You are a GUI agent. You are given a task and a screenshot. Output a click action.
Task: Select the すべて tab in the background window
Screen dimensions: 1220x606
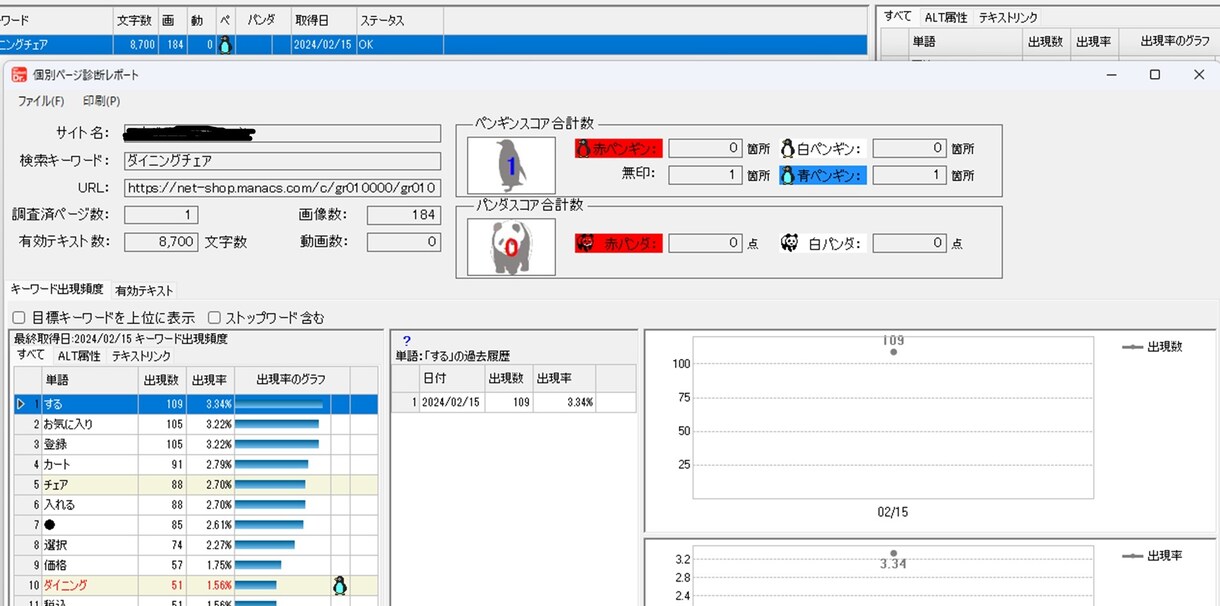[897, 16]
